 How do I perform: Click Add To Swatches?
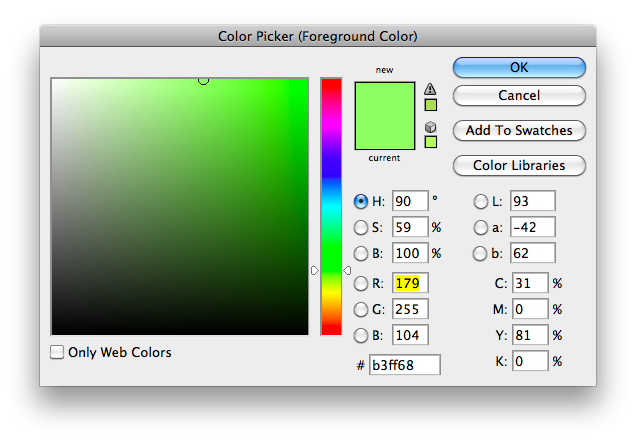coord(519,130)
